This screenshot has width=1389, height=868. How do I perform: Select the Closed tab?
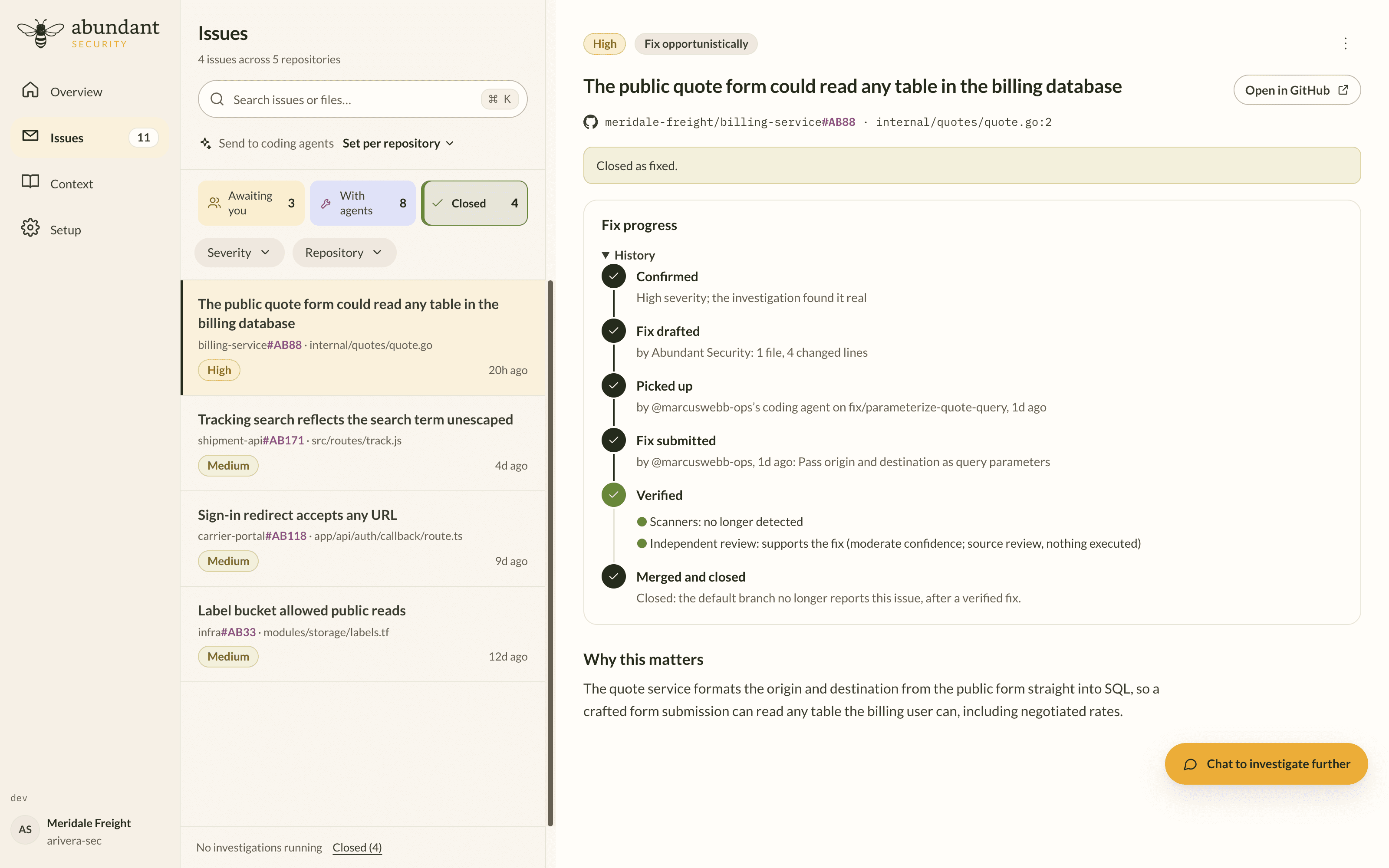click(475, 203)
